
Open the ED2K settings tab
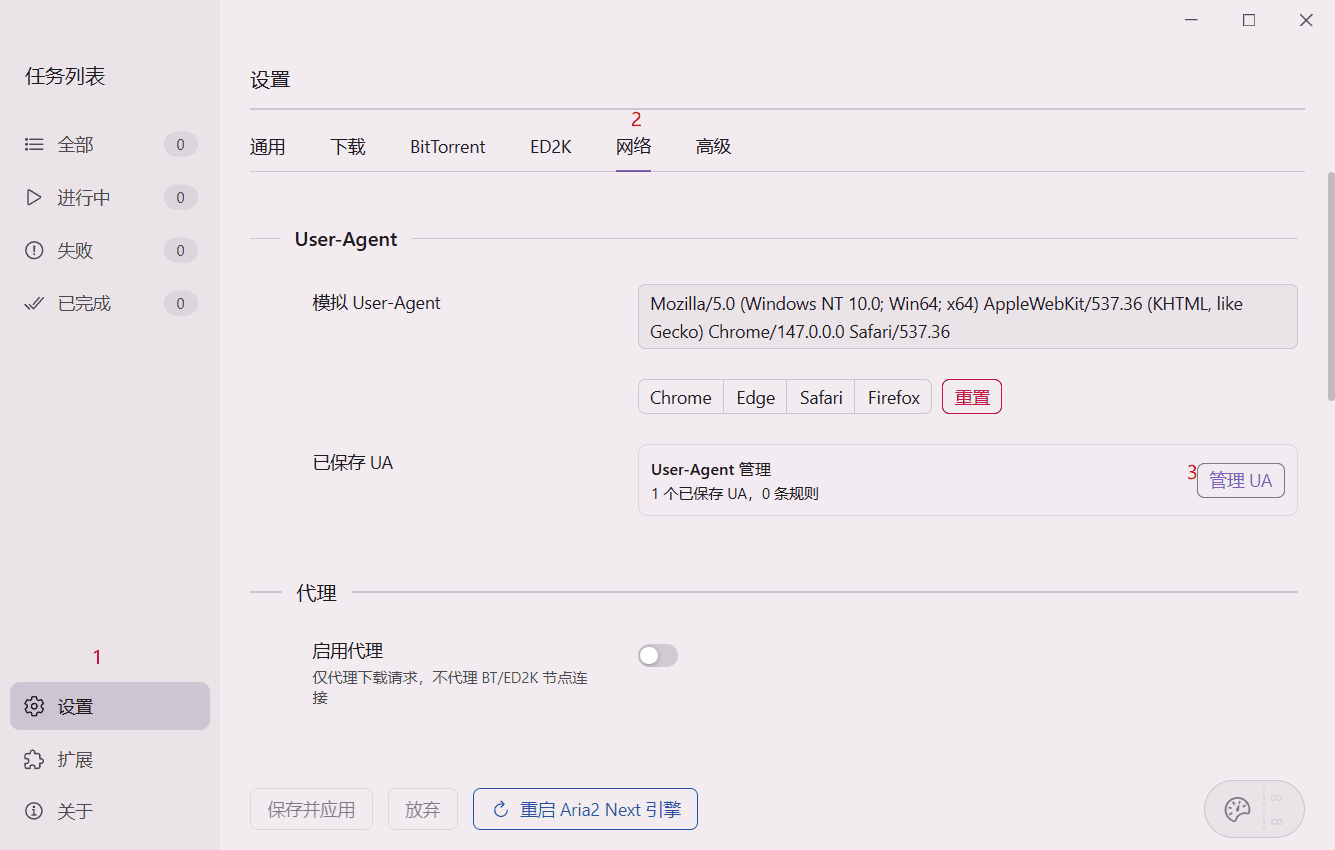click(551, 147)
